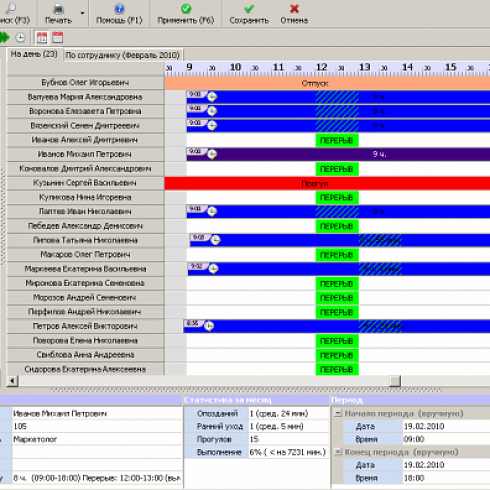Screen dimensions: 490x490
Task: Click Save (Сохранить) green checkmark
Action: [249, 14]
